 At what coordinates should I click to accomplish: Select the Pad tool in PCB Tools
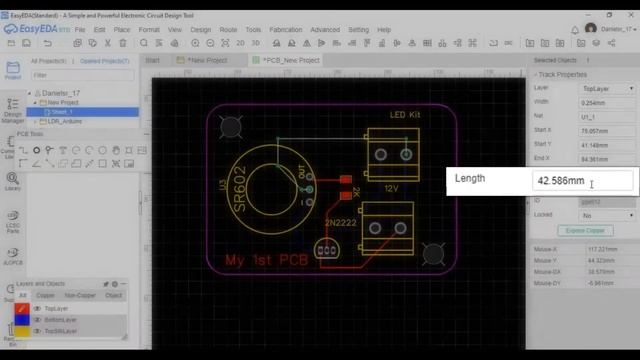(36, 151)
